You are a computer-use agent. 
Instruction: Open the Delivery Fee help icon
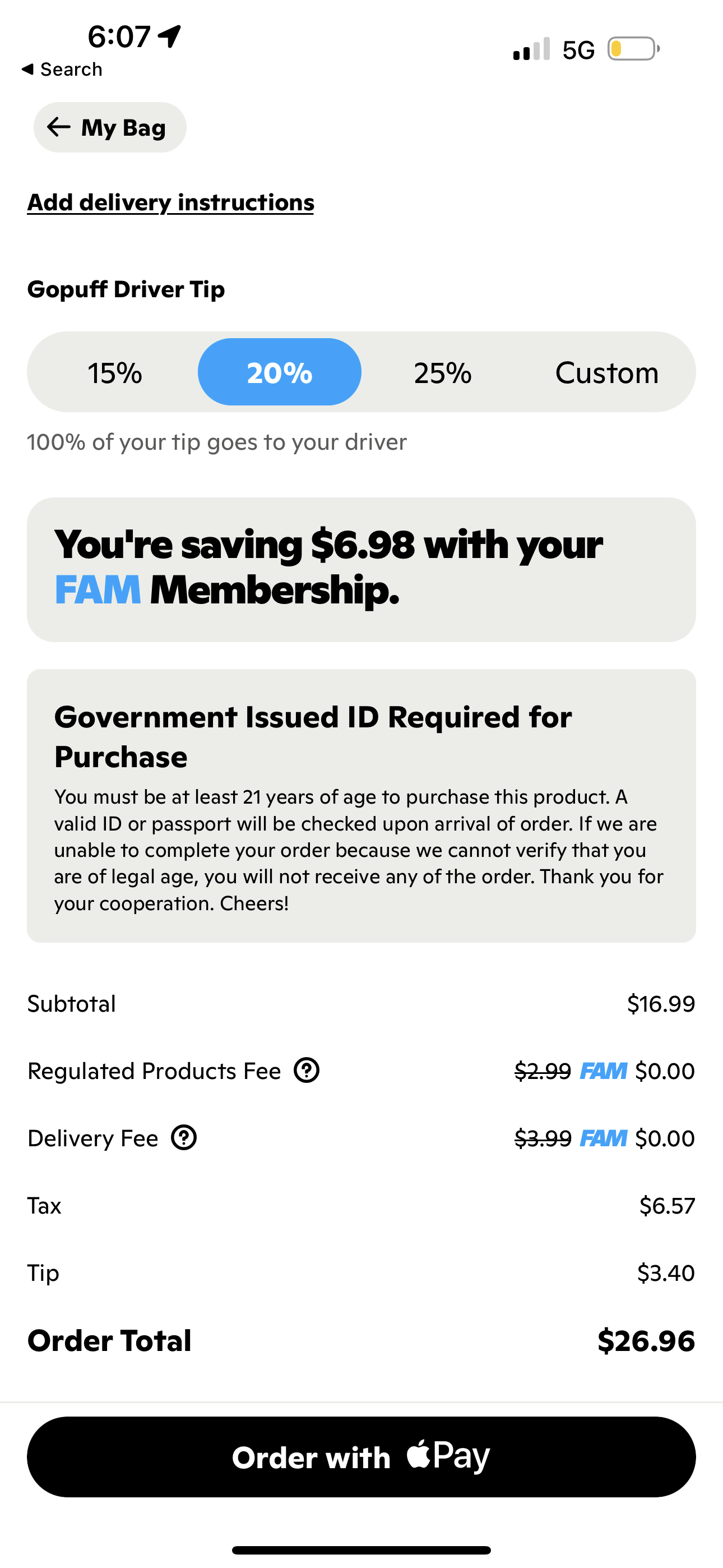[184, 1138]
